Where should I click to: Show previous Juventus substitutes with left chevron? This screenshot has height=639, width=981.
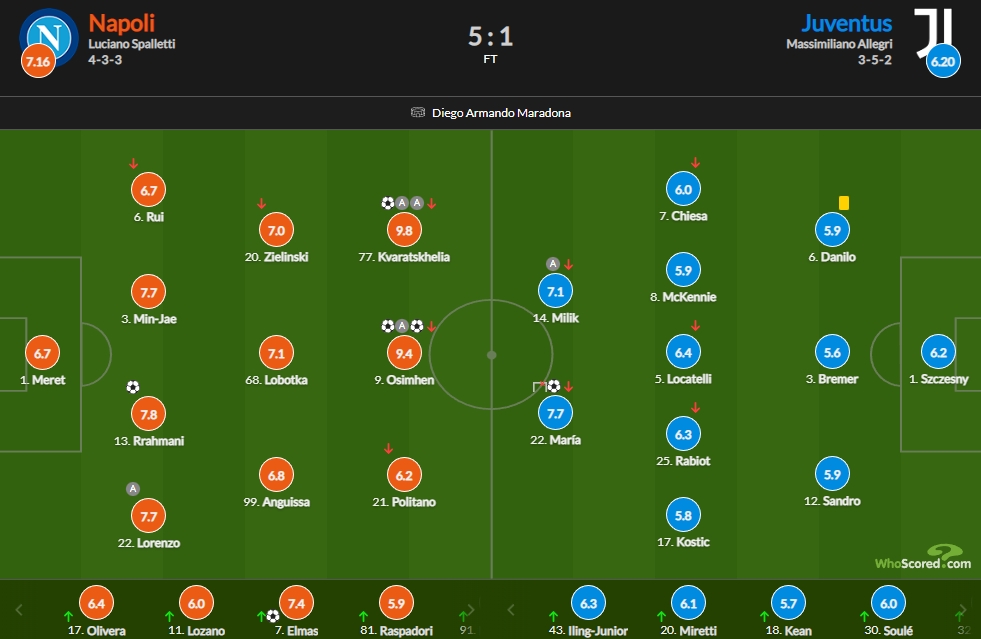coord(511,610)
